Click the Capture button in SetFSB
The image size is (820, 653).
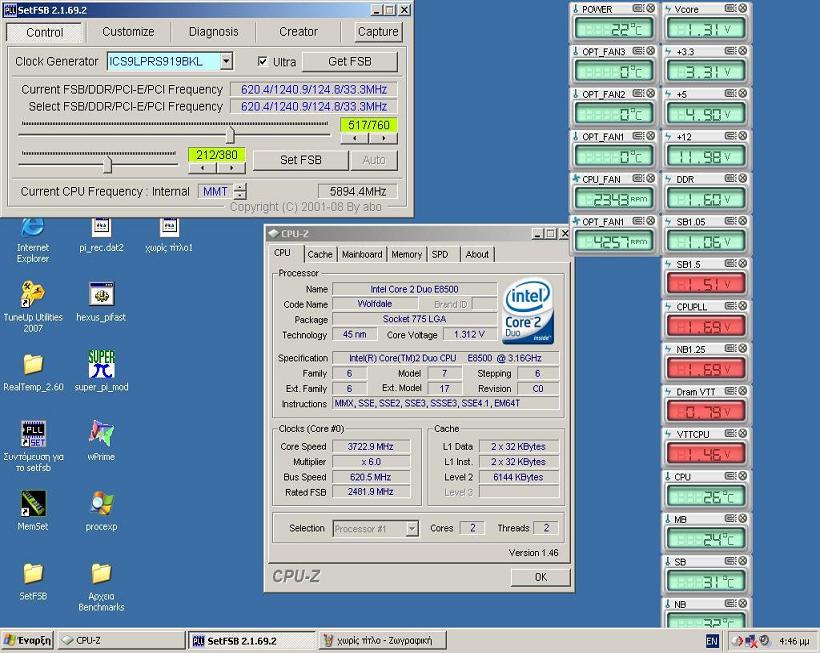tap(378, 32)
